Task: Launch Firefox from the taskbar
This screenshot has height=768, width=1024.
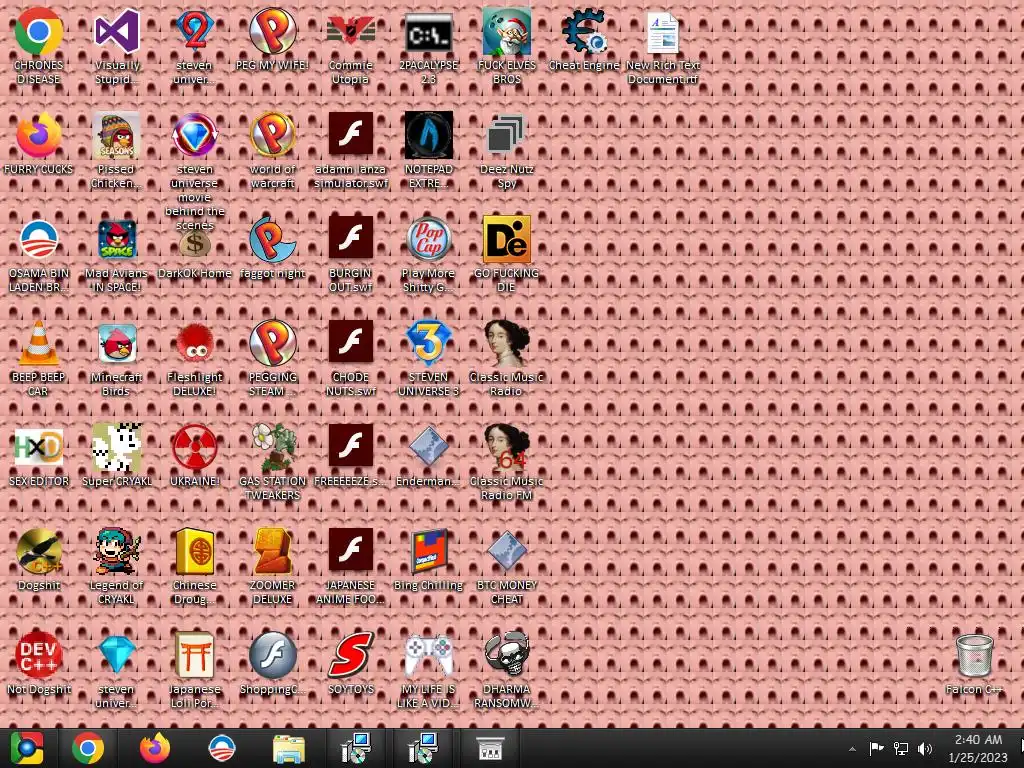Action: pyautogui.click(x=155, y=748)
